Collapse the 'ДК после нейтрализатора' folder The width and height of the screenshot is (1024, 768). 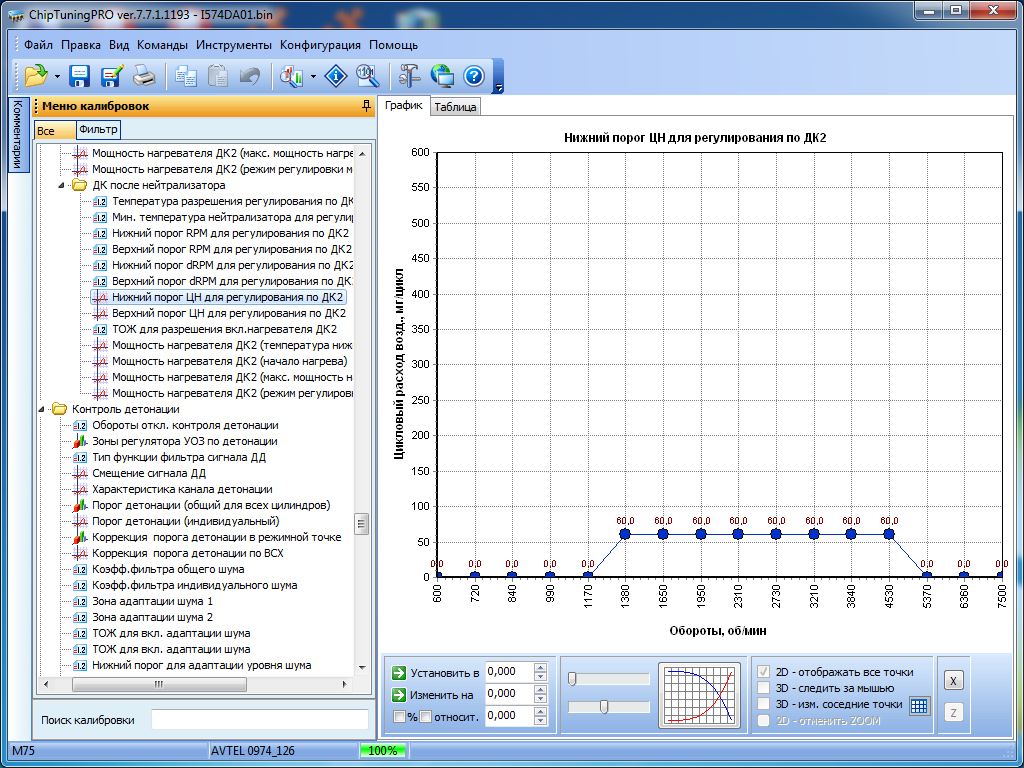(x=63, y=185)
